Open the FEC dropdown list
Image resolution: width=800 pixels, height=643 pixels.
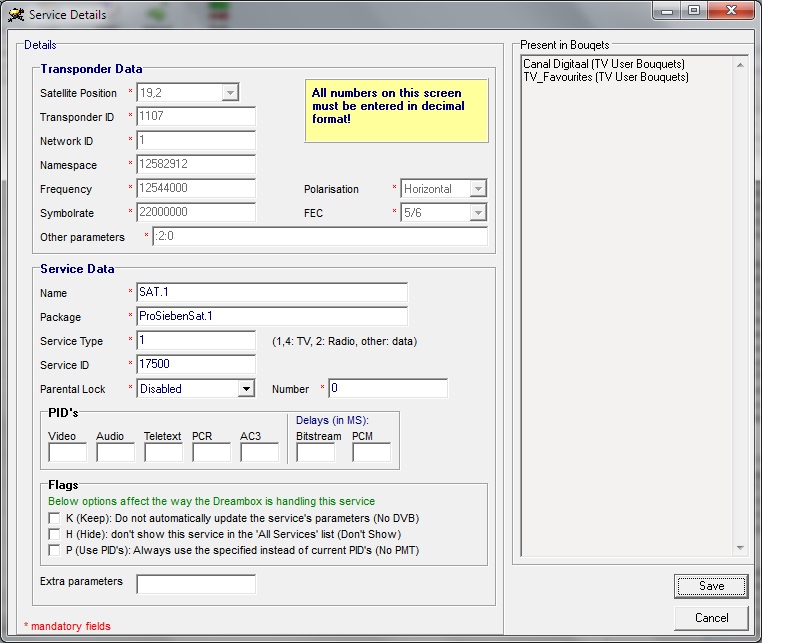click(x=478, y=213)
